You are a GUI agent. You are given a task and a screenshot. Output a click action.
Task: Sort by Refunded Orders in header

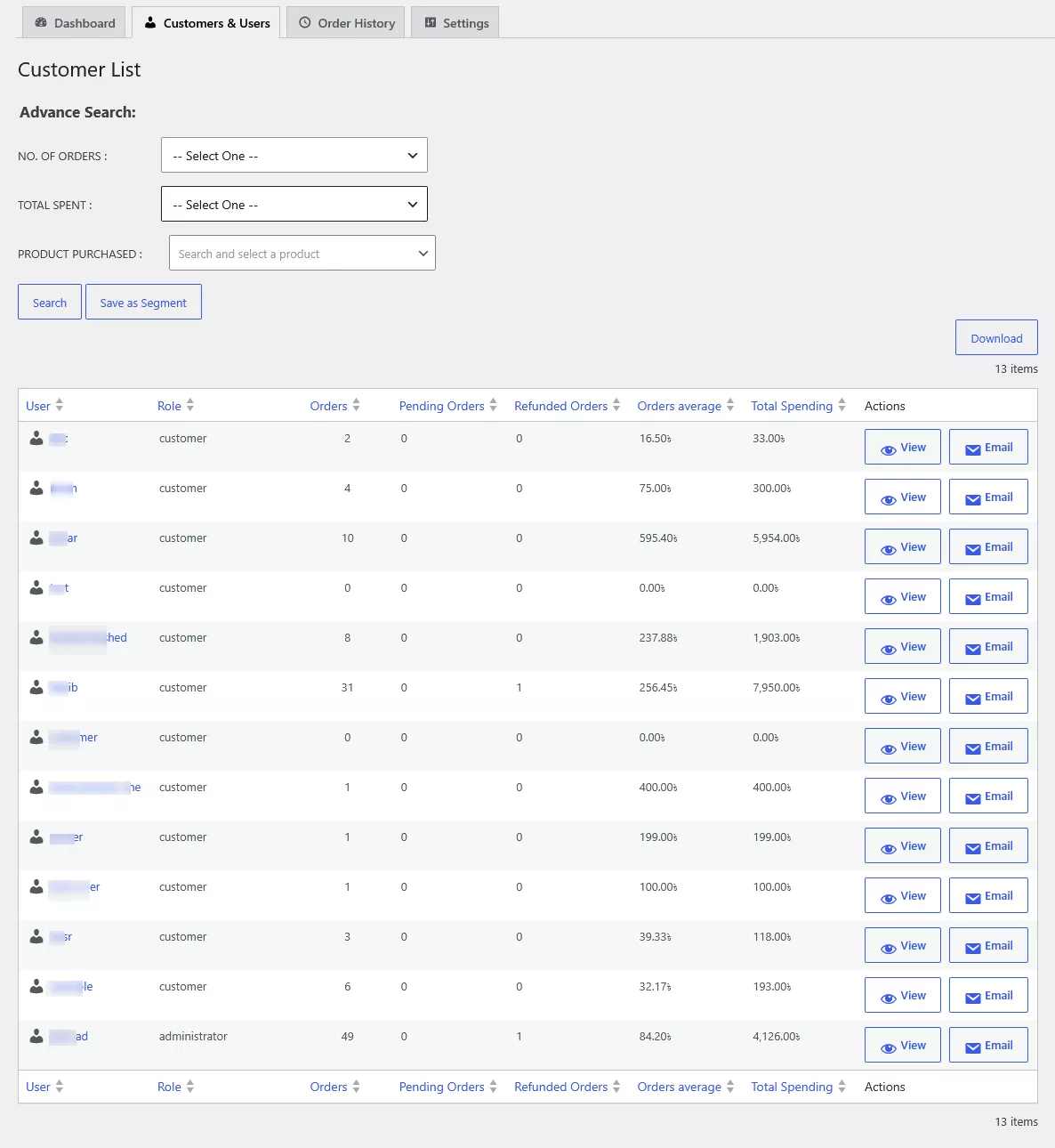pos(567,405)
